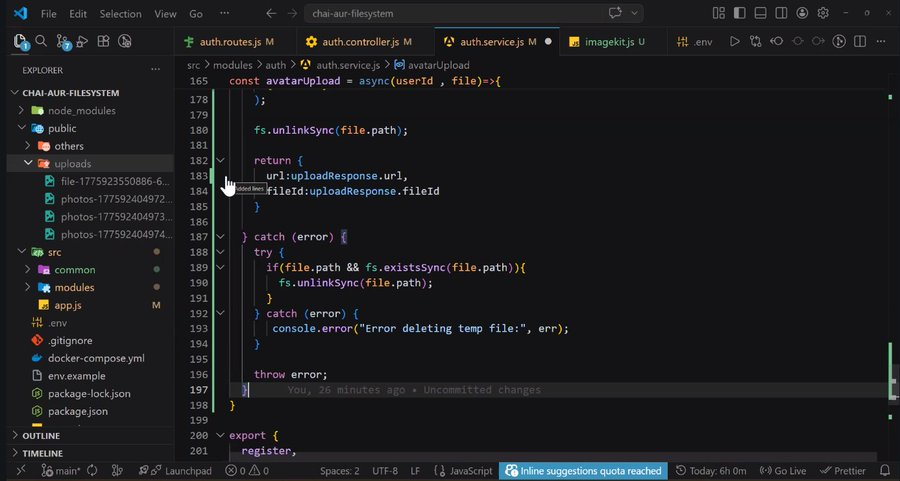This screenshot has width=900, height=481.
Task: Click the chai-aur-filesystem command center search box
Action: tap(474, 13)
